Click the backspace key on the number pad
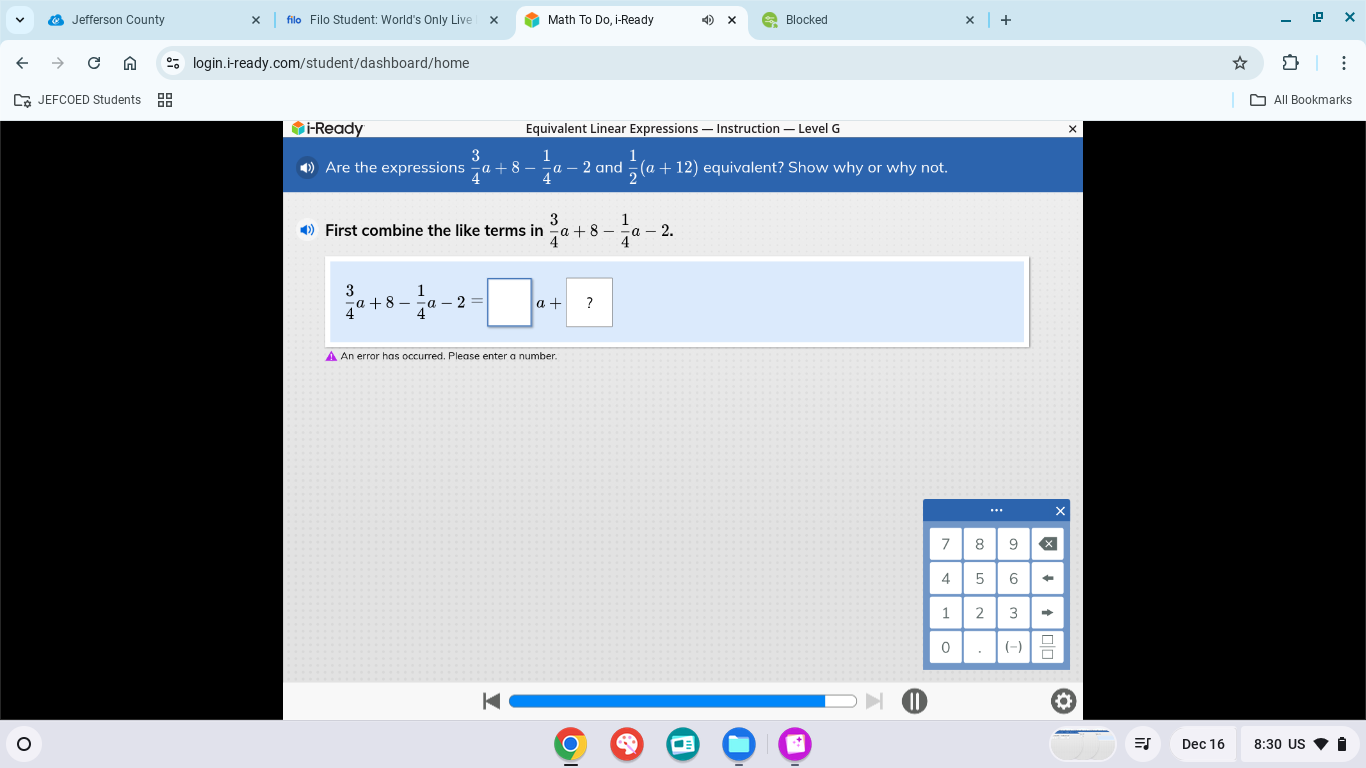Screen dimensions: 1366x768 1047,543
